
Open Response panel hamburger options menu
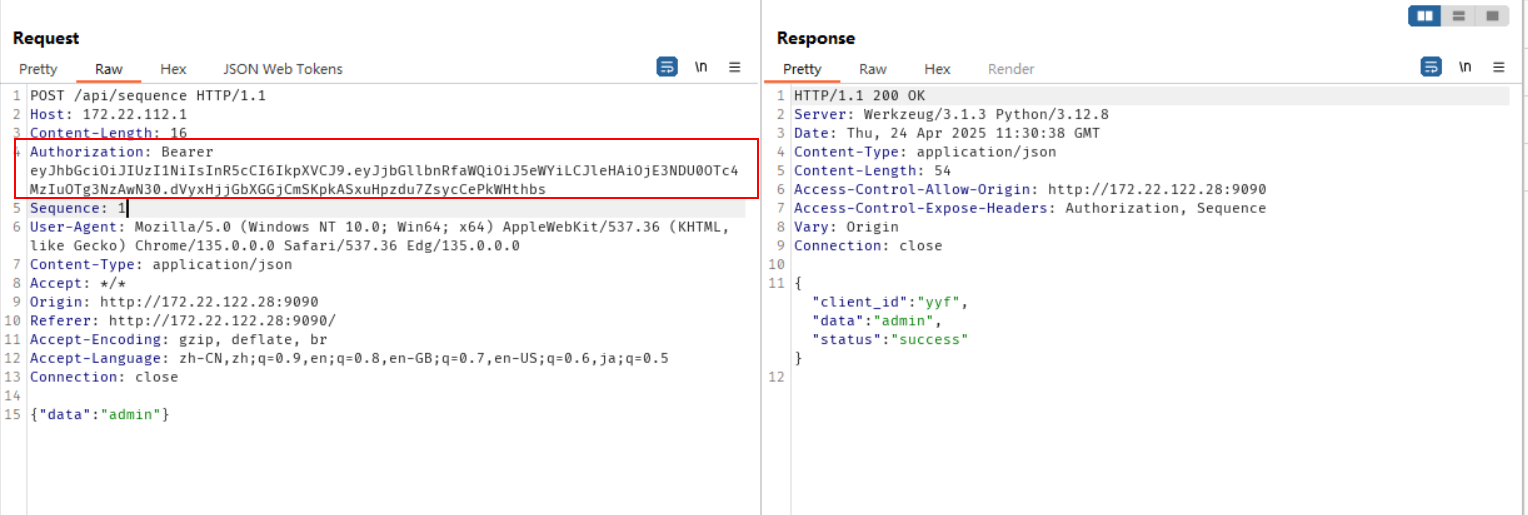[x=1499, y=67]
